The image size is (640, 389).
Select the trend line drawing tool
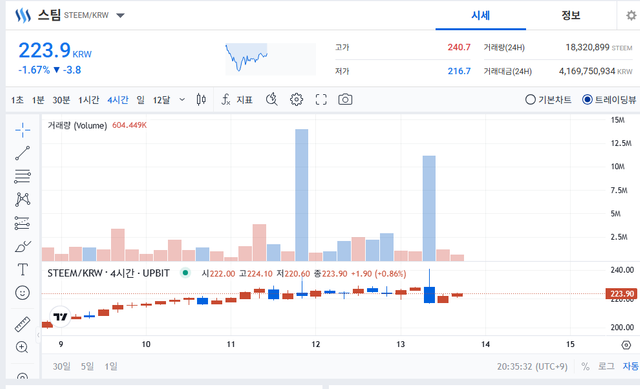pyautogui.click(x=22, y=153)
